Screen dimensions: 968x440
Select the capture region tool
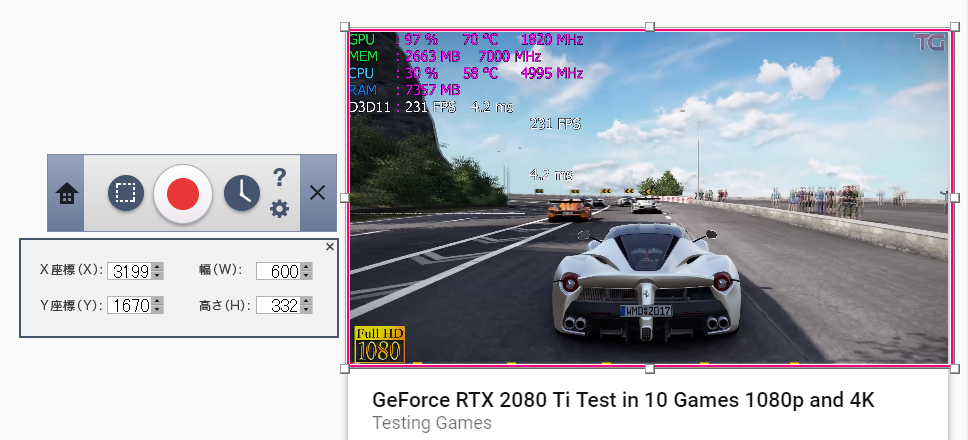126,193
